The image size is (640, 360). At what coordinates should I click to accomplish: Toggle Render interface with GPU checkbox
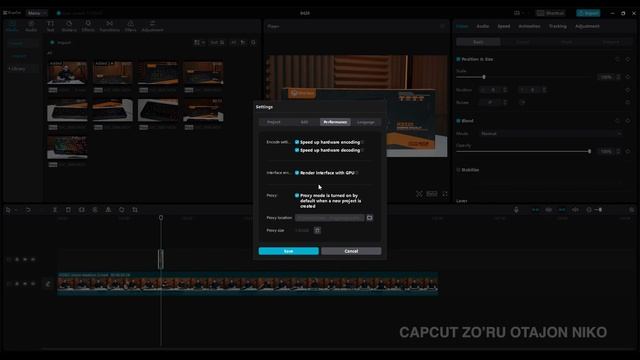(297, 173)
